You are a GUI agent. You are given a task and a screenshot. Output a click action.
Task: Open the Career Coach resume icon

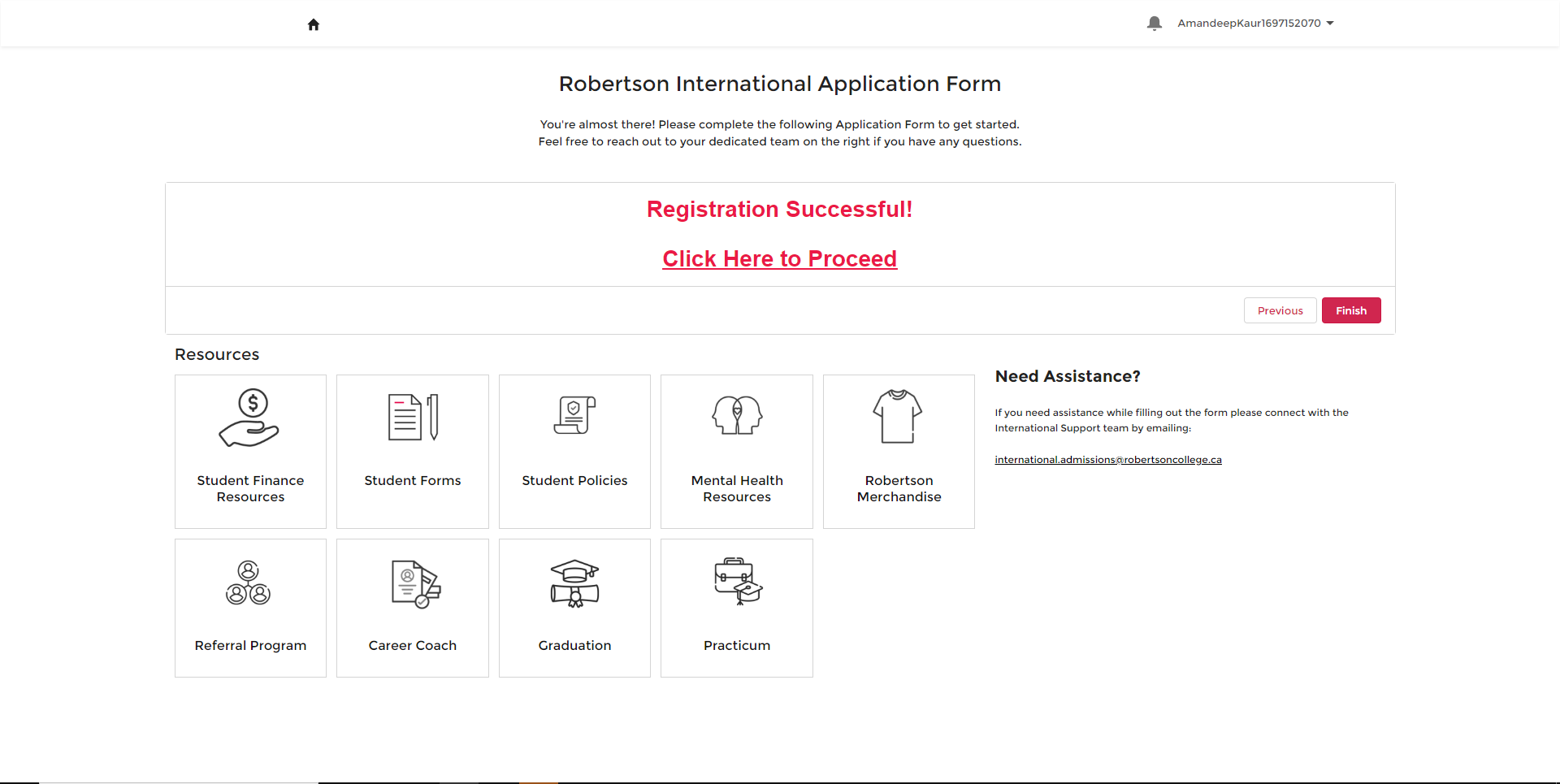415,584
